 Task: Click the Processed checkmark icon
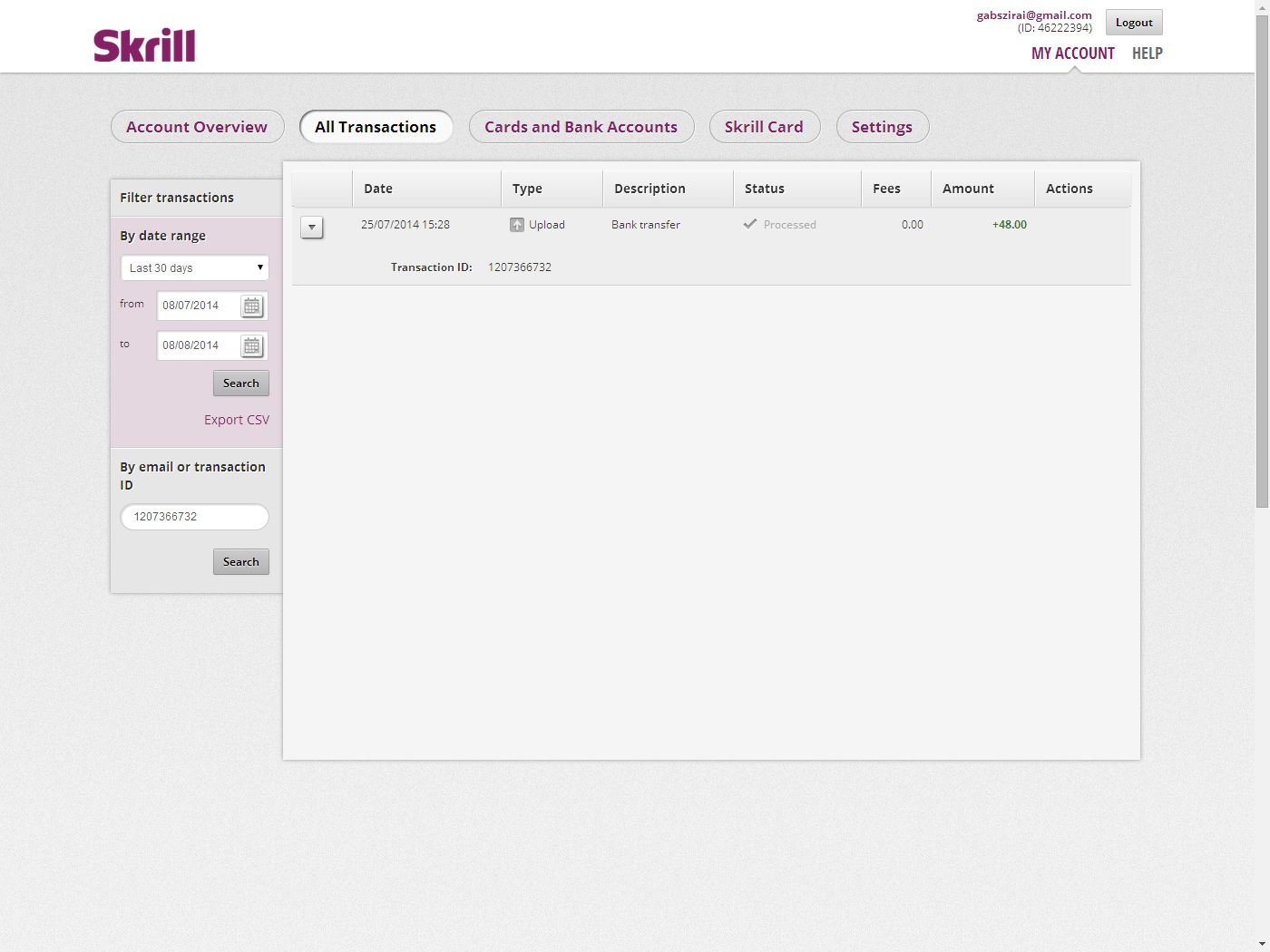750,224
